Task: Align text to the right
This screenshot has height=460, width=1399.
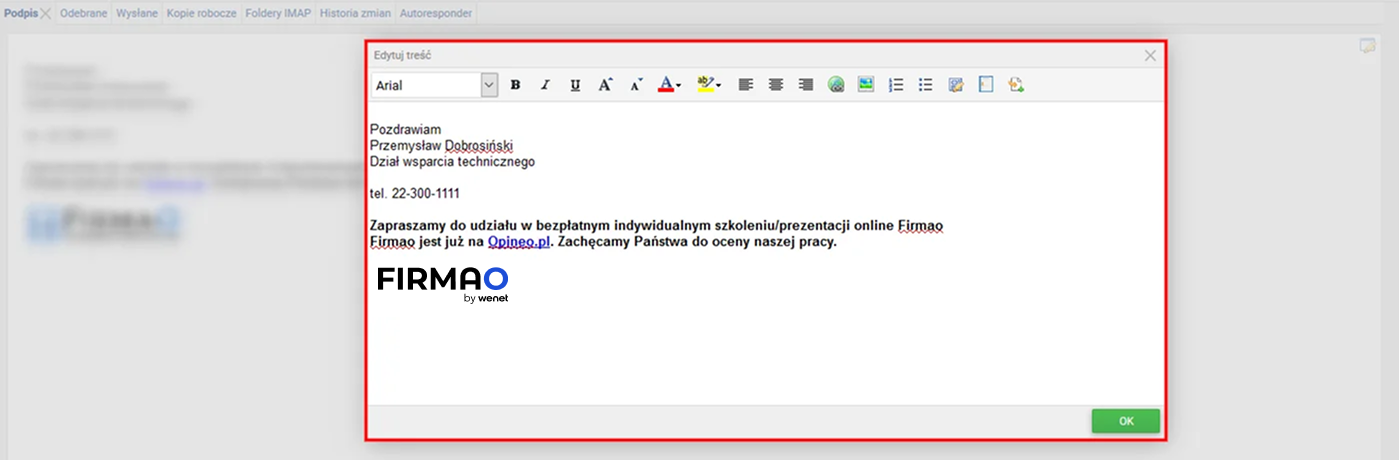Action: (x=805, y=85)
